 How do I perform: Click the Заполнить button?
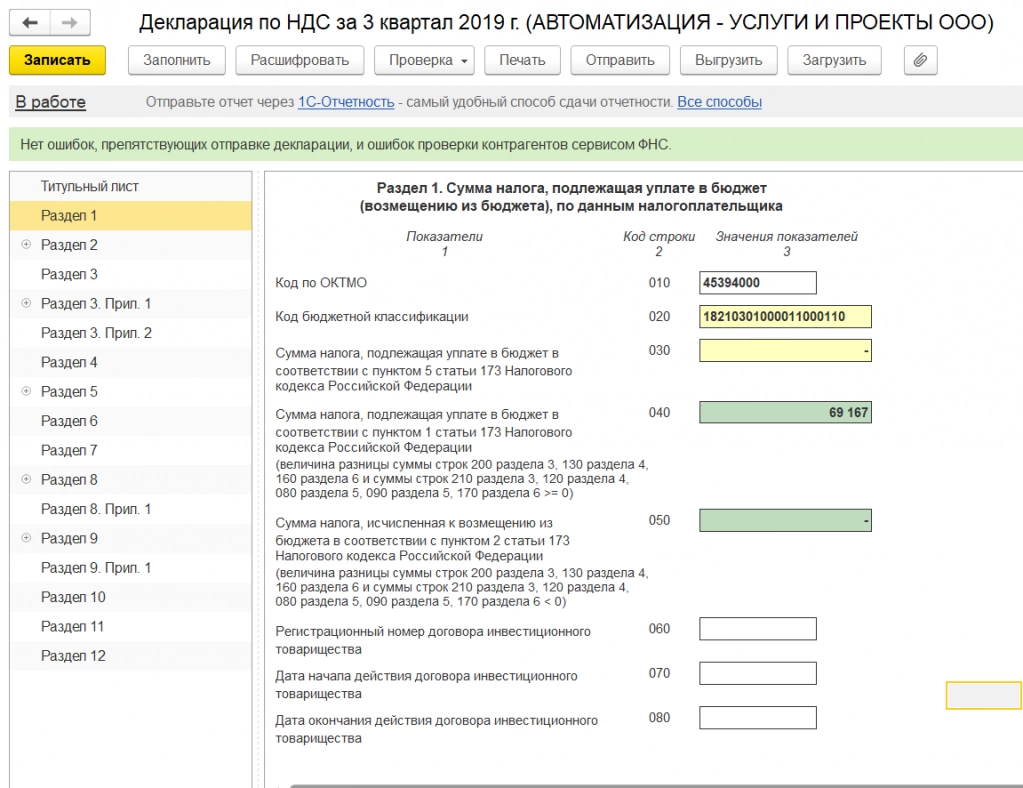click(x=177, y=60)
